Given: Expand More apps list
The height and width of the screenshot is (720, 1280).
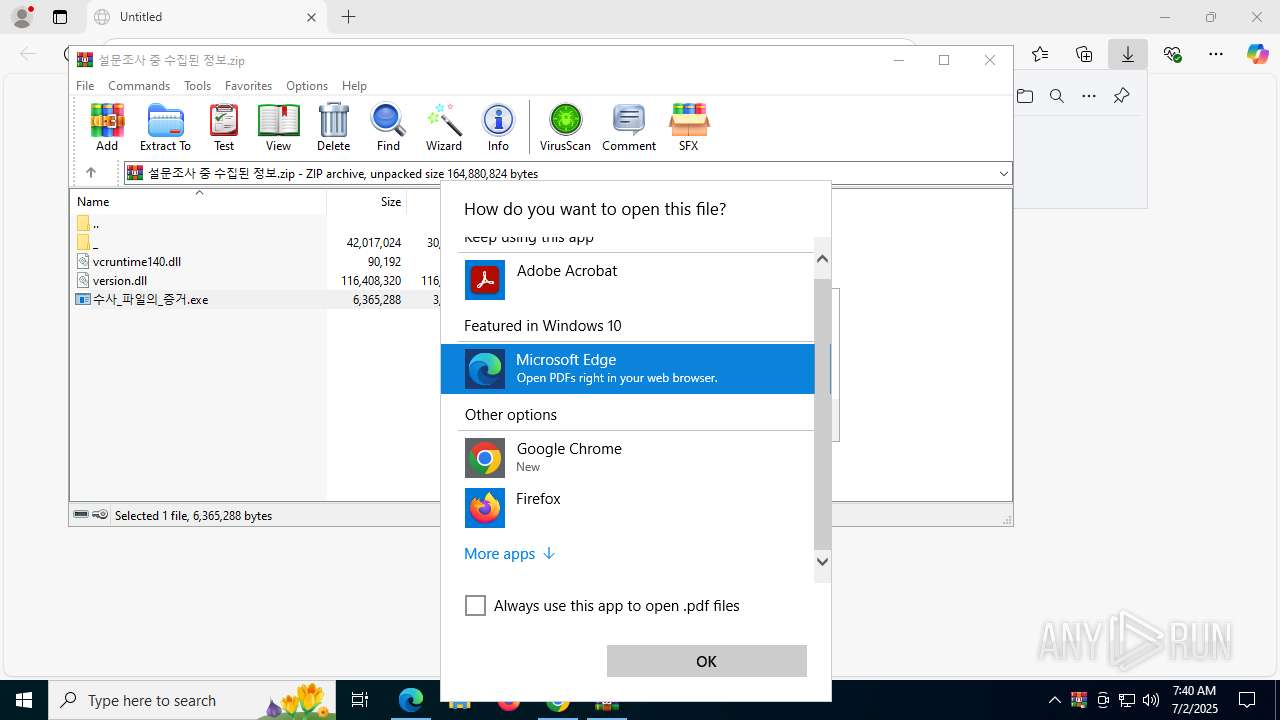Looking at the screenshot, I should [509, 553].
